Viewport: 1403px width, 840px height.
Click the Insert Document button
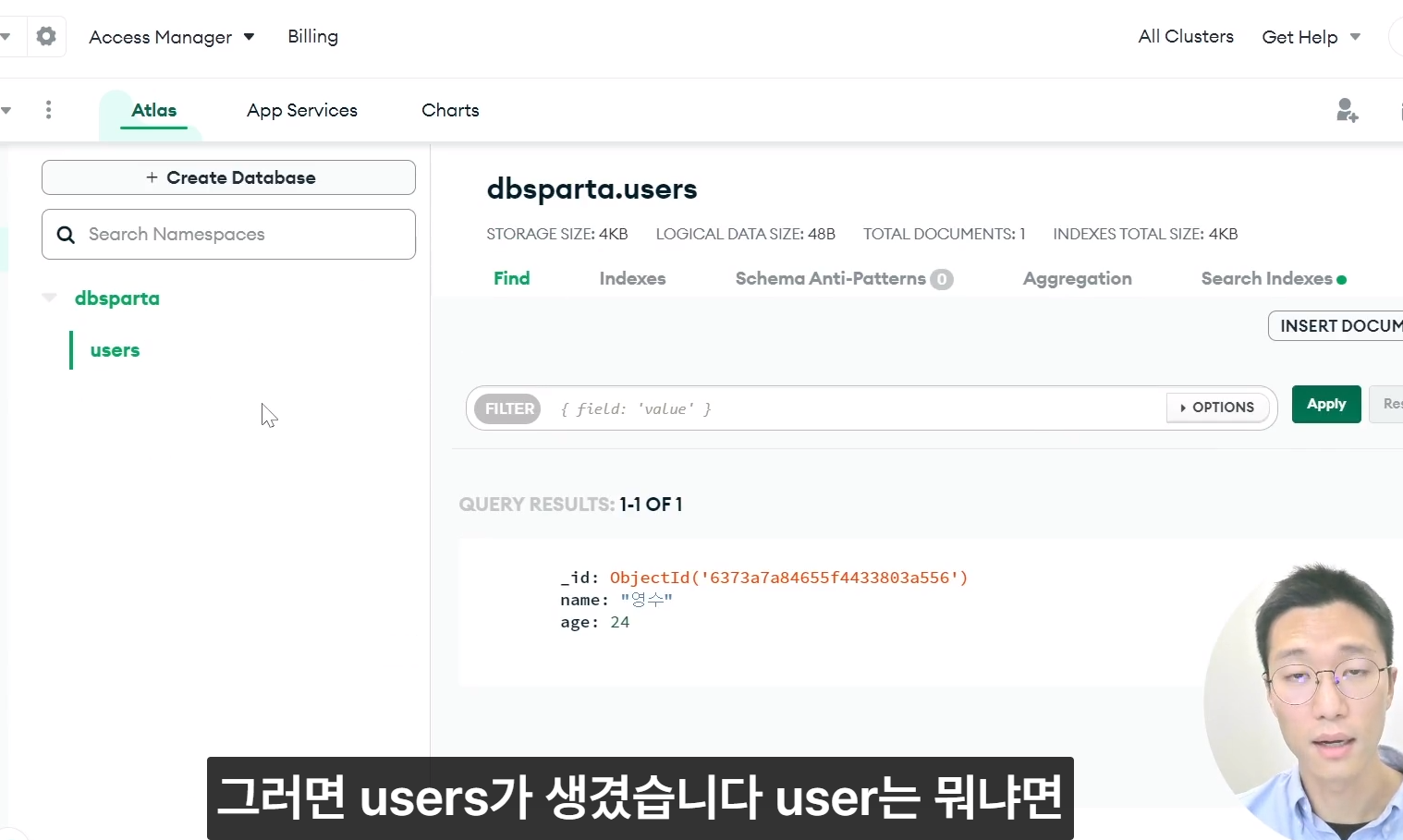click(x=1336, y=325)
